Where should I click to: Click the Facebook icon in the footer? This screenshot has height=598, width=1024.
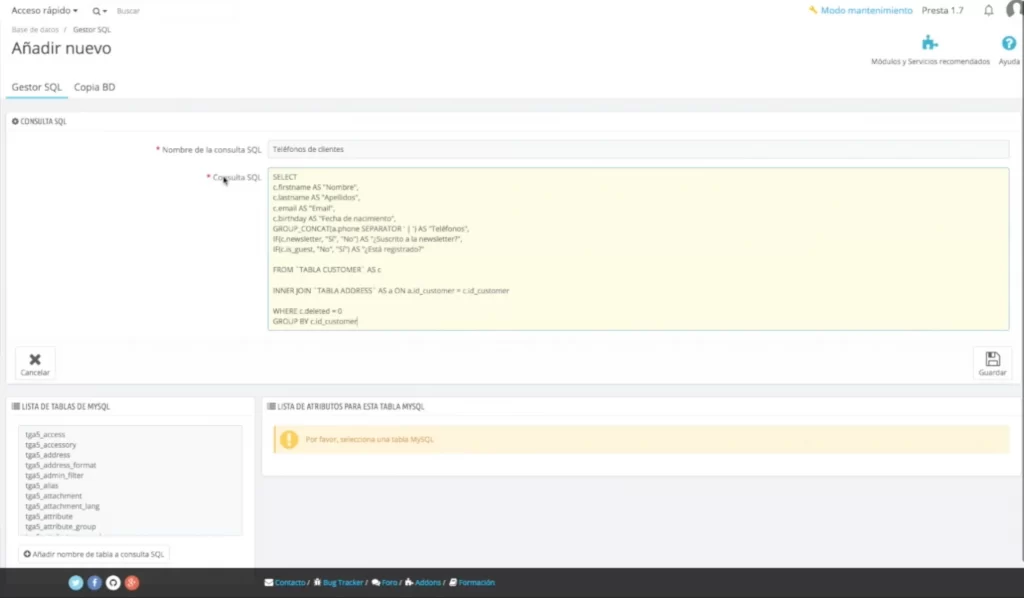point(94,582)
